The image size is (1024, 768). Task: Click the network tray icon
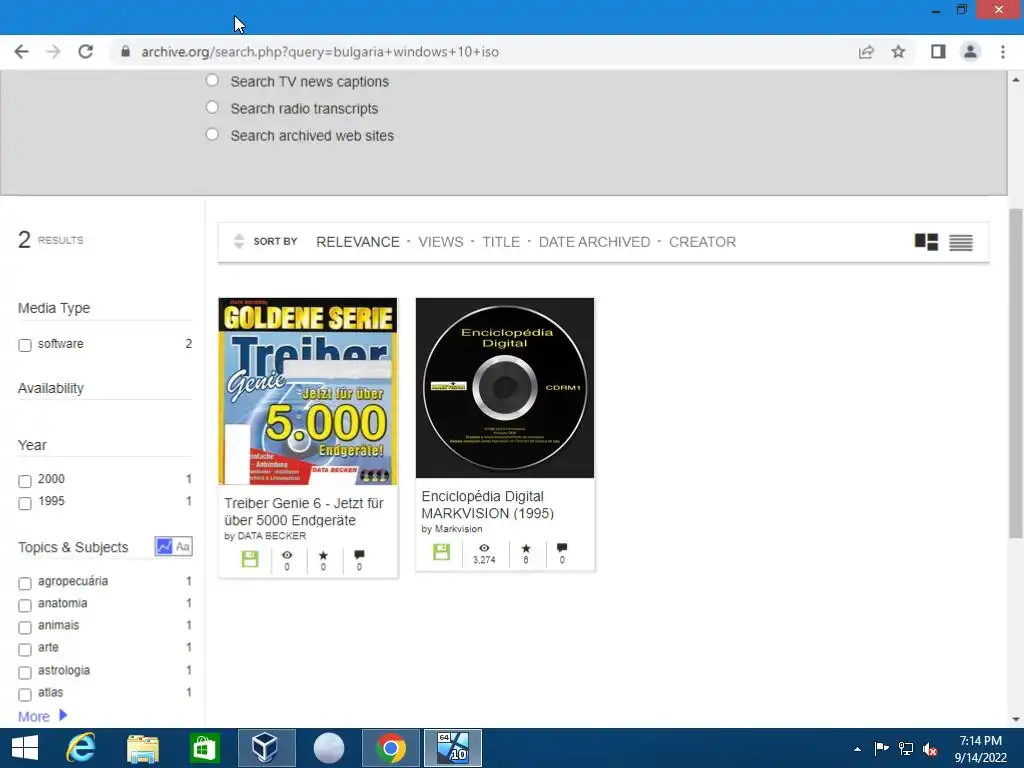tap(906, 749)
